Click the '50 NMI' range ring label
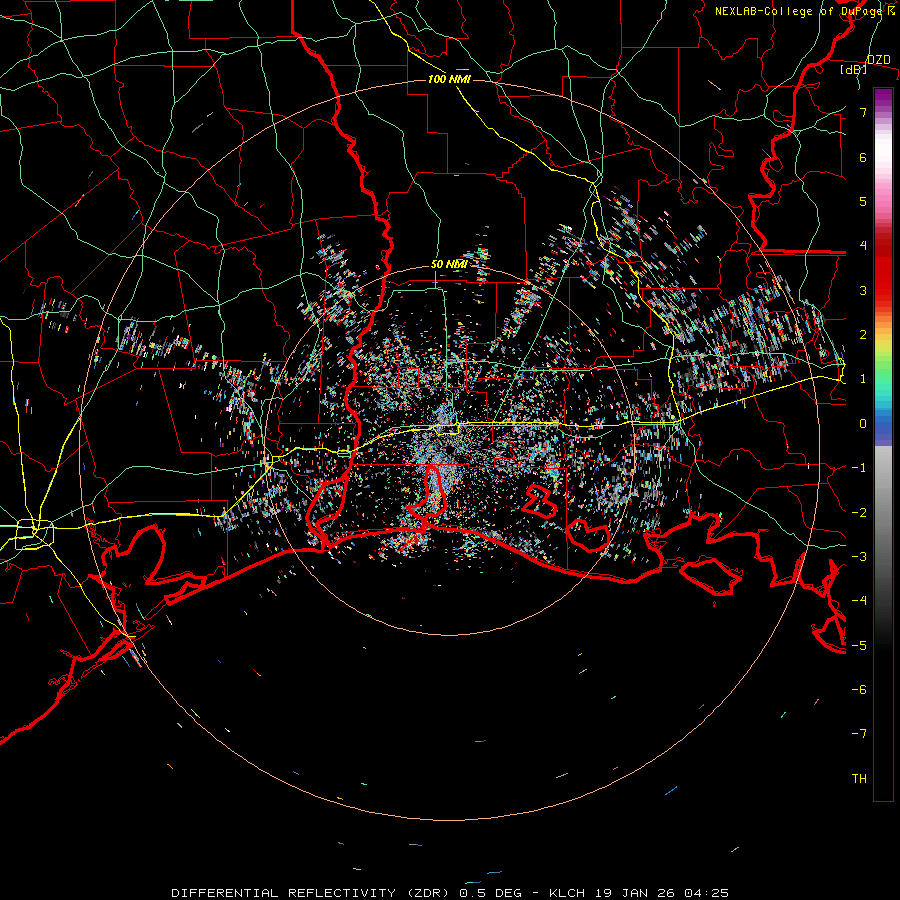The width and height of the screenshot is (900, 900). pos(449,264)
